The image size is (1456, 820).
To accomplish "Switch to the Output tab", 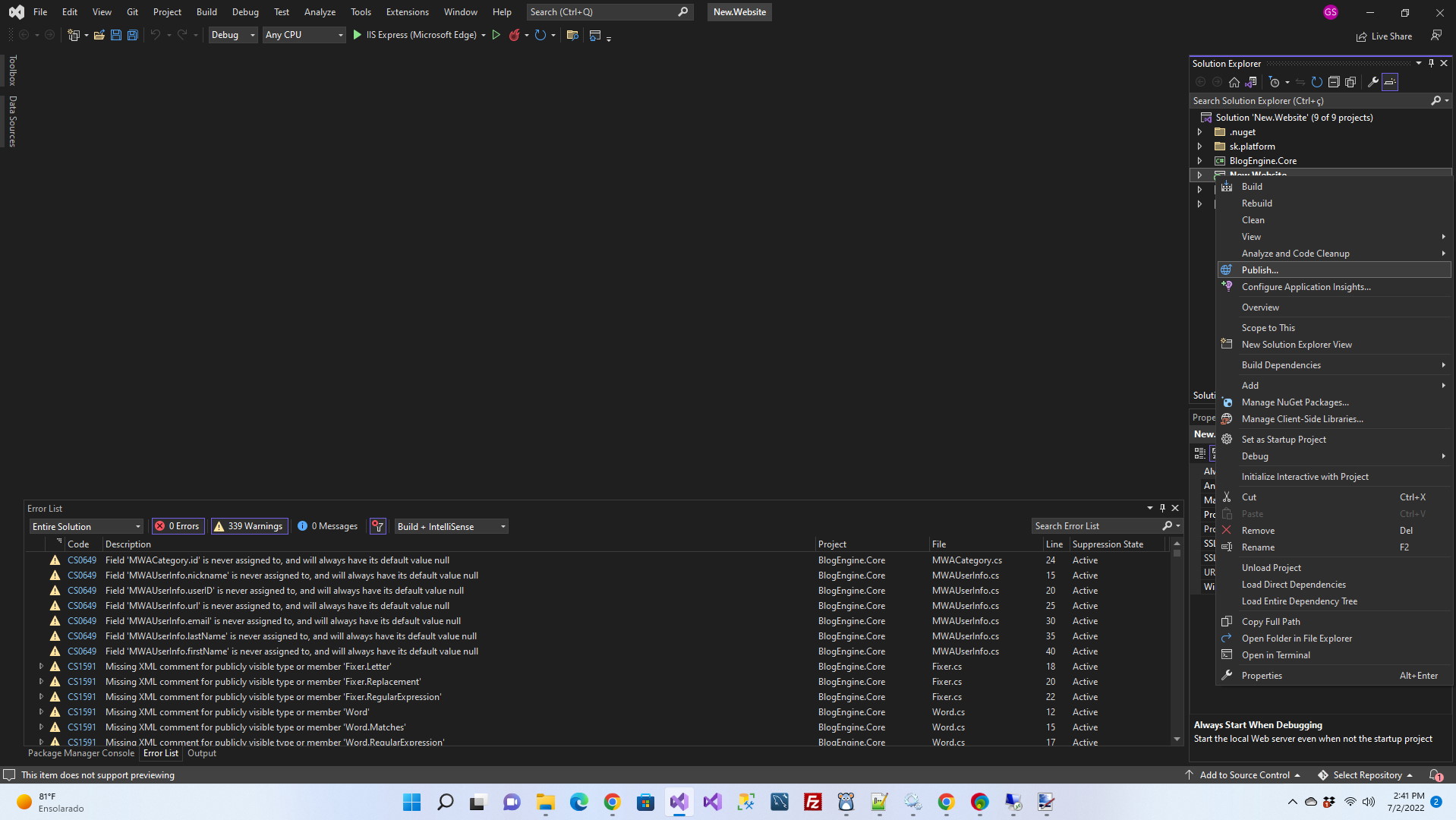I will [201, 753].
